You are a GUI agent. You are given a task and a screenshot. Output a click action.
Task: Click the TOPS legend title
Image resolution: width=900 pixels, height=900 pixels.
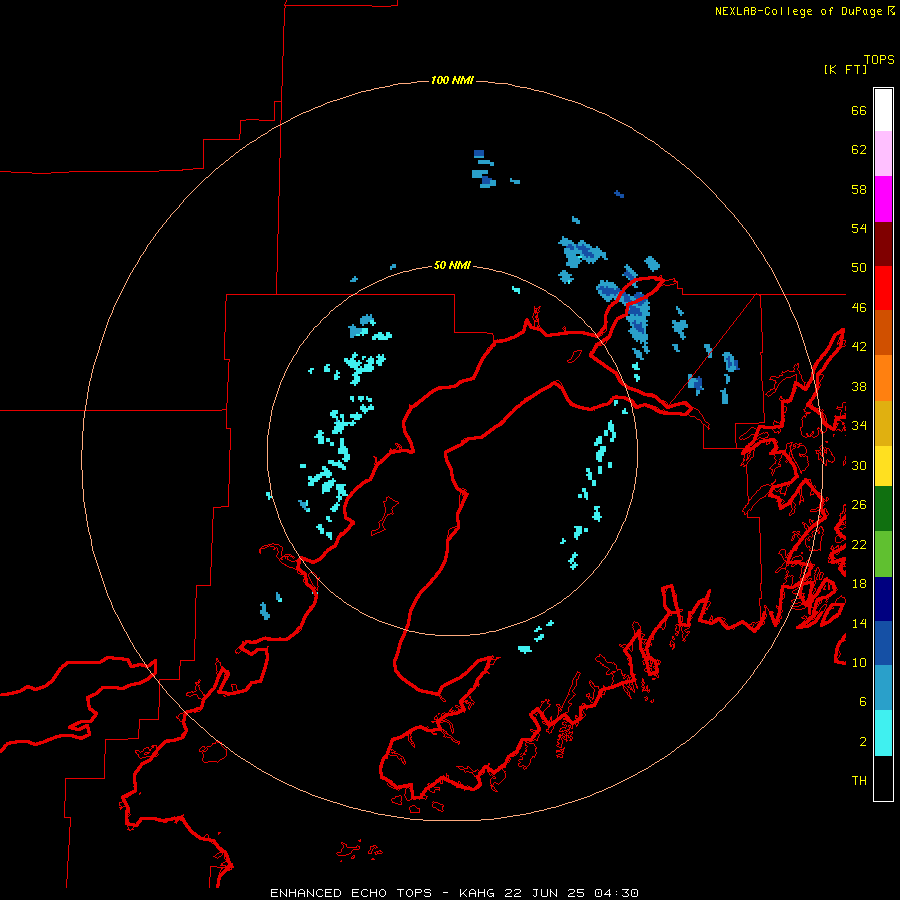879,59
